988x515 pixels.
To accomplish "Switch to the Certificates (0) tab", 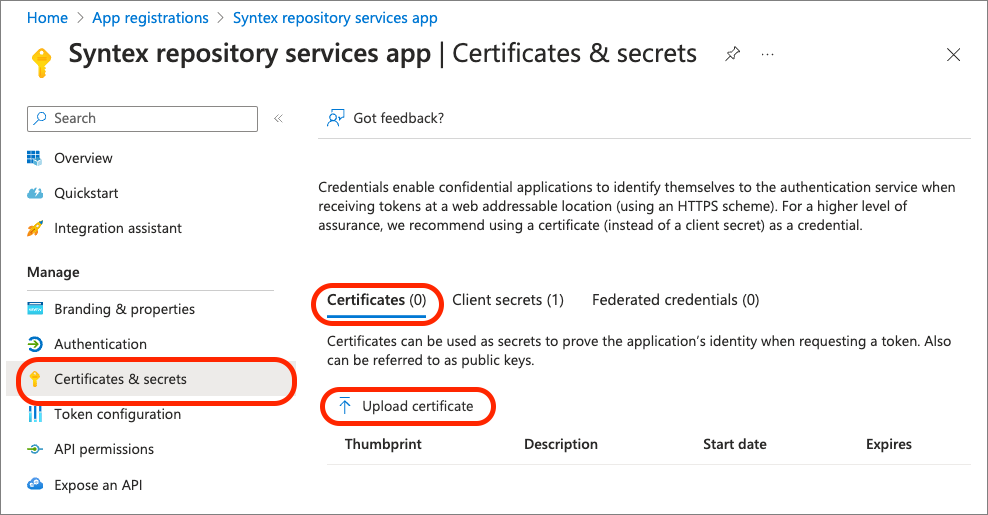I will tap(377, 300).
